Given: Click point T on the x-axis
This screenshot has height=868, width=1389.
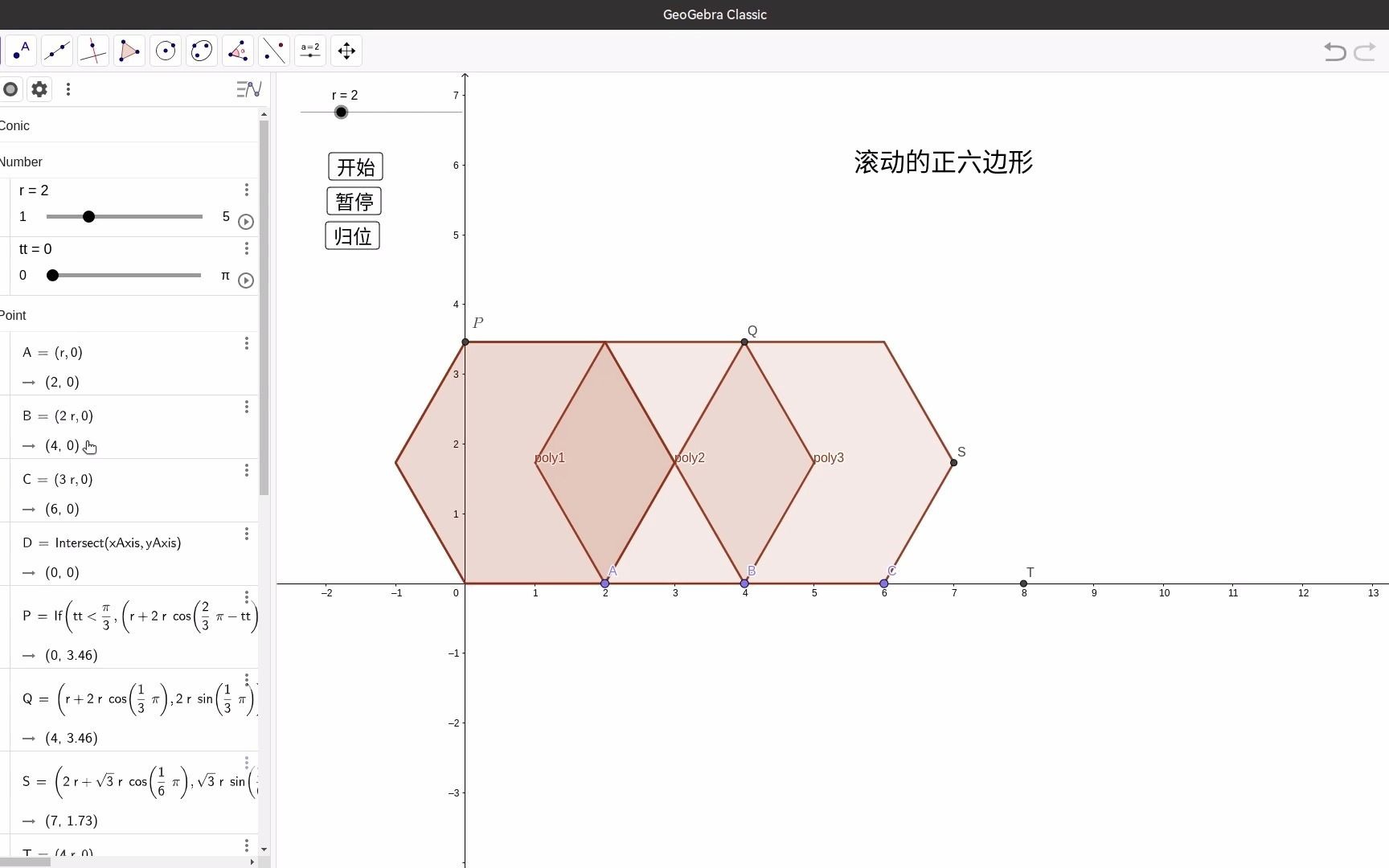Looking at the screenshot, I should coord(1023,583).
